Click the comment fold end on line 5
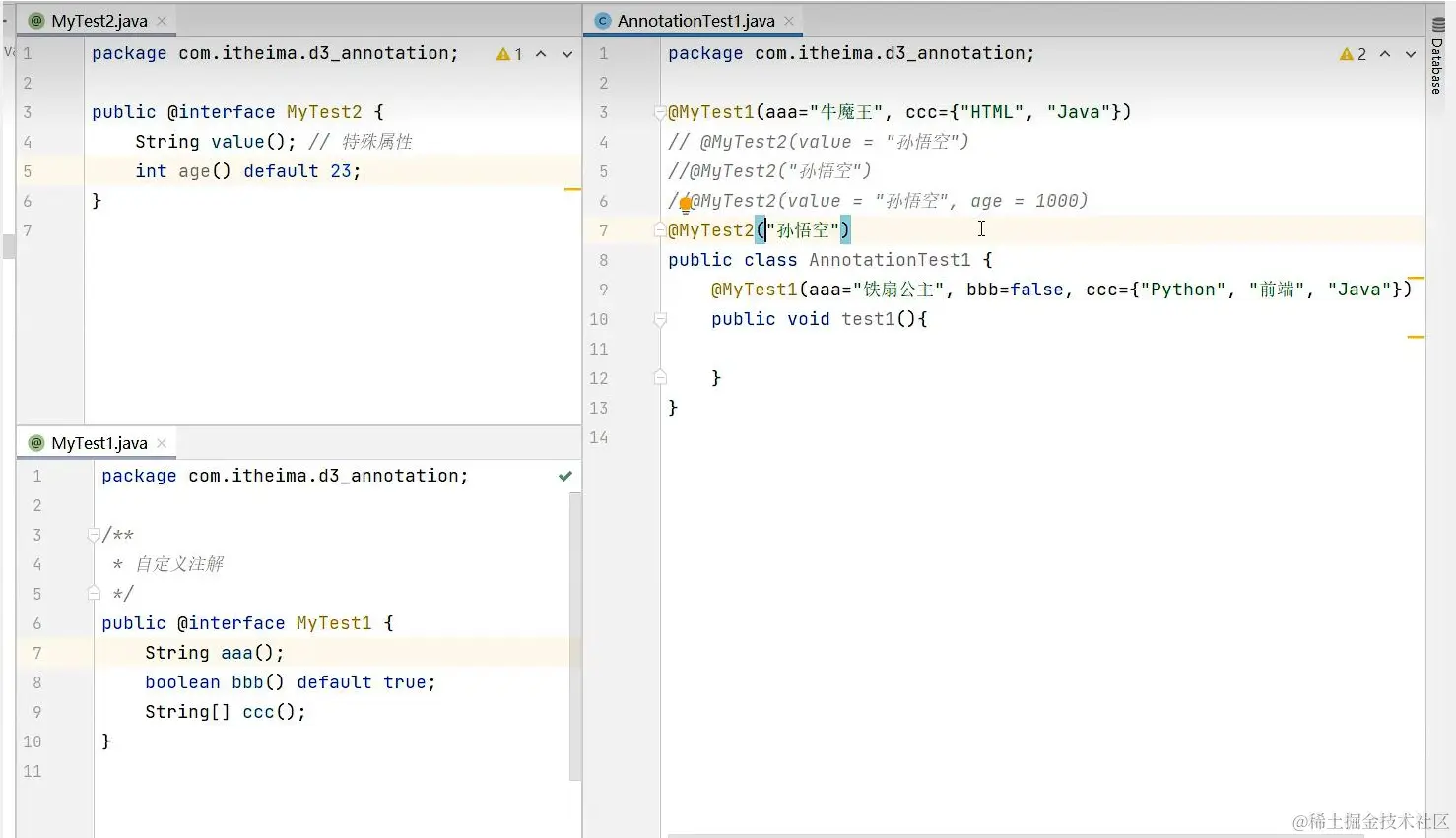 pyautogui.click(x=94, y=594)
